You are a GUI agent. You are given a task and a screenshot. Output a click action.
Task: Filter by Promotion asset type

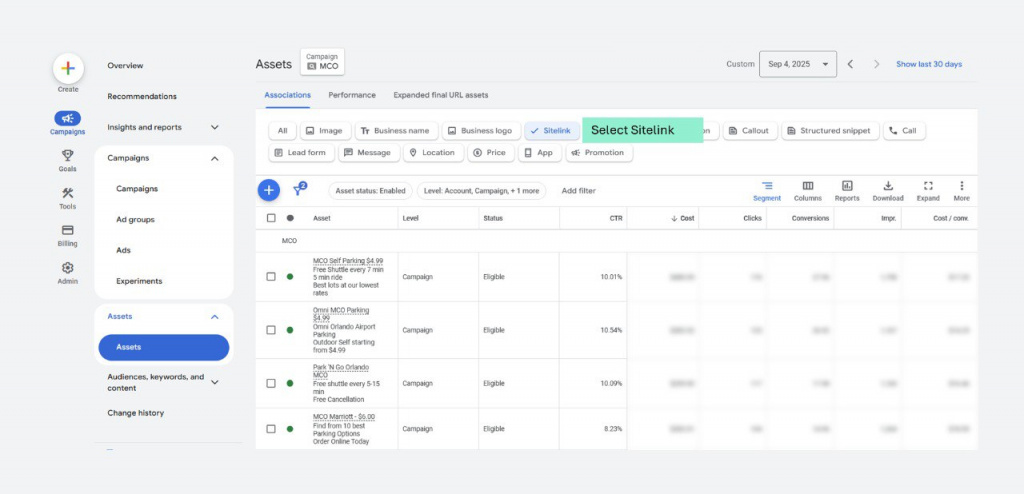click(599, 152)
